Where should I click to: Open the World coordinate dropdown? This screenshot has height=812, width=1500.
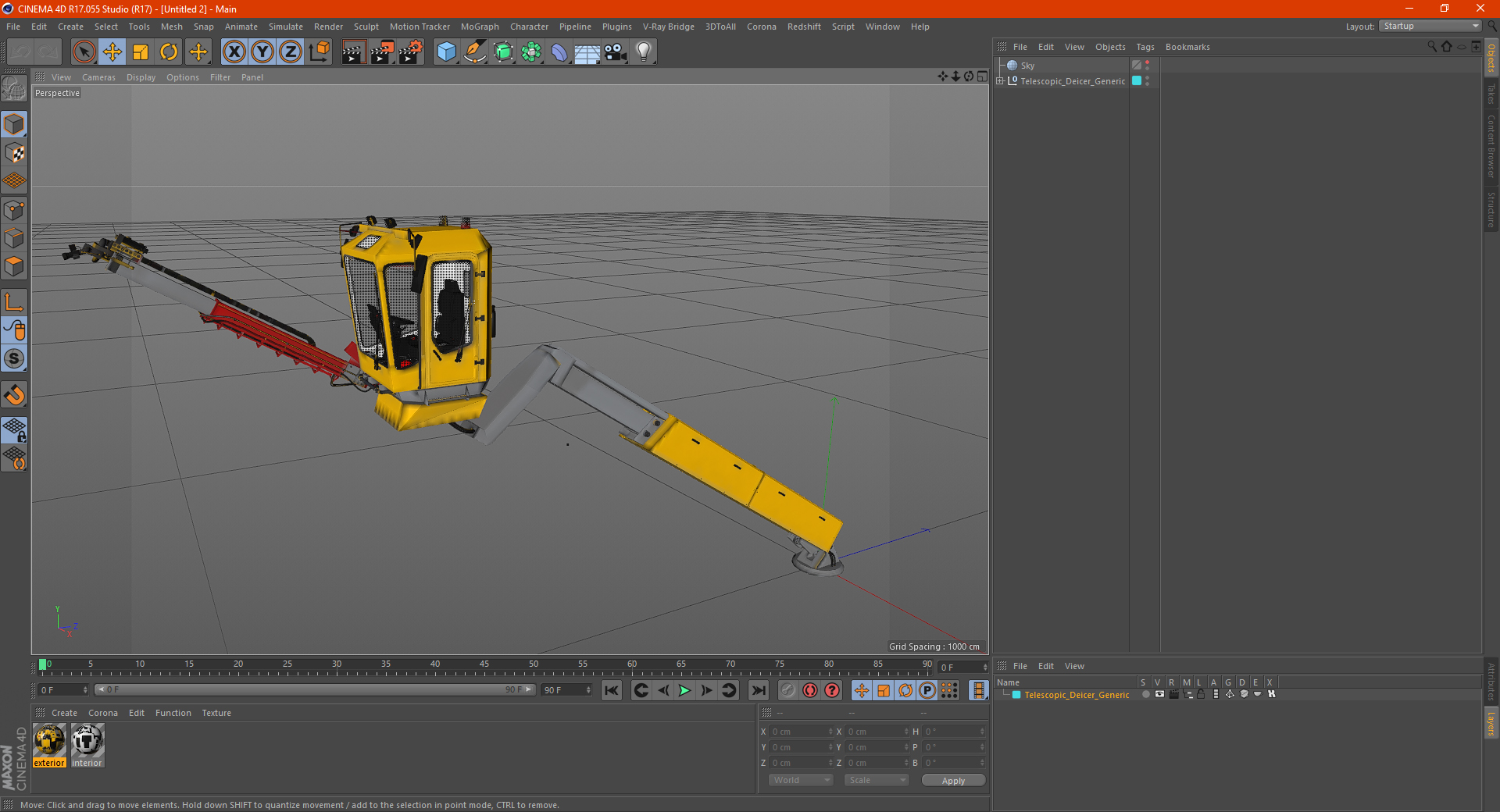point(801,780)
